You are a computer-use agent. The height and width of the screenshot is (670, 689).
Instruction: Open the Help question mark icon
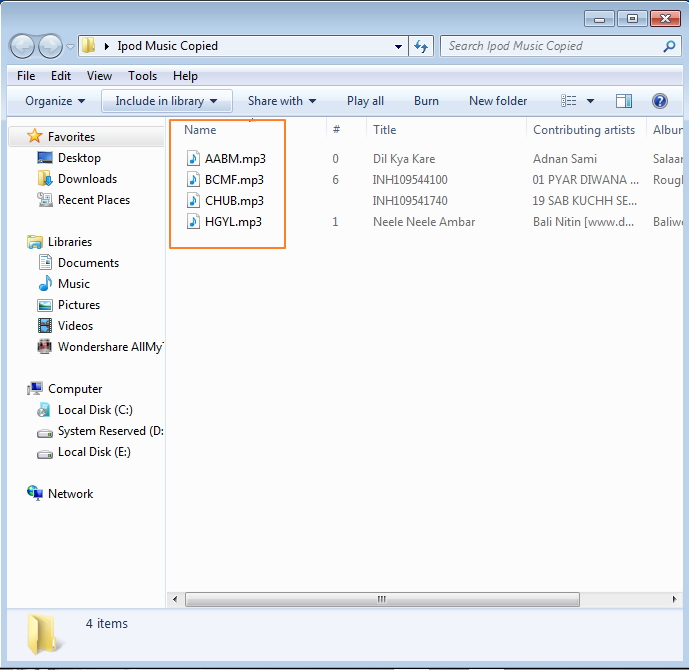[x=660, y=101]
